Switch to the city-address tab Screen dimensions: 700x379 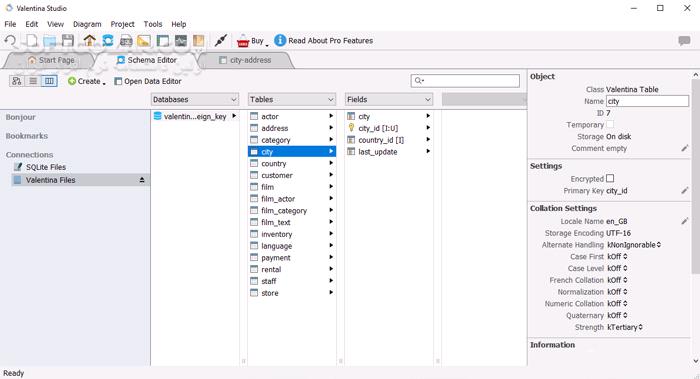(246, 60)
